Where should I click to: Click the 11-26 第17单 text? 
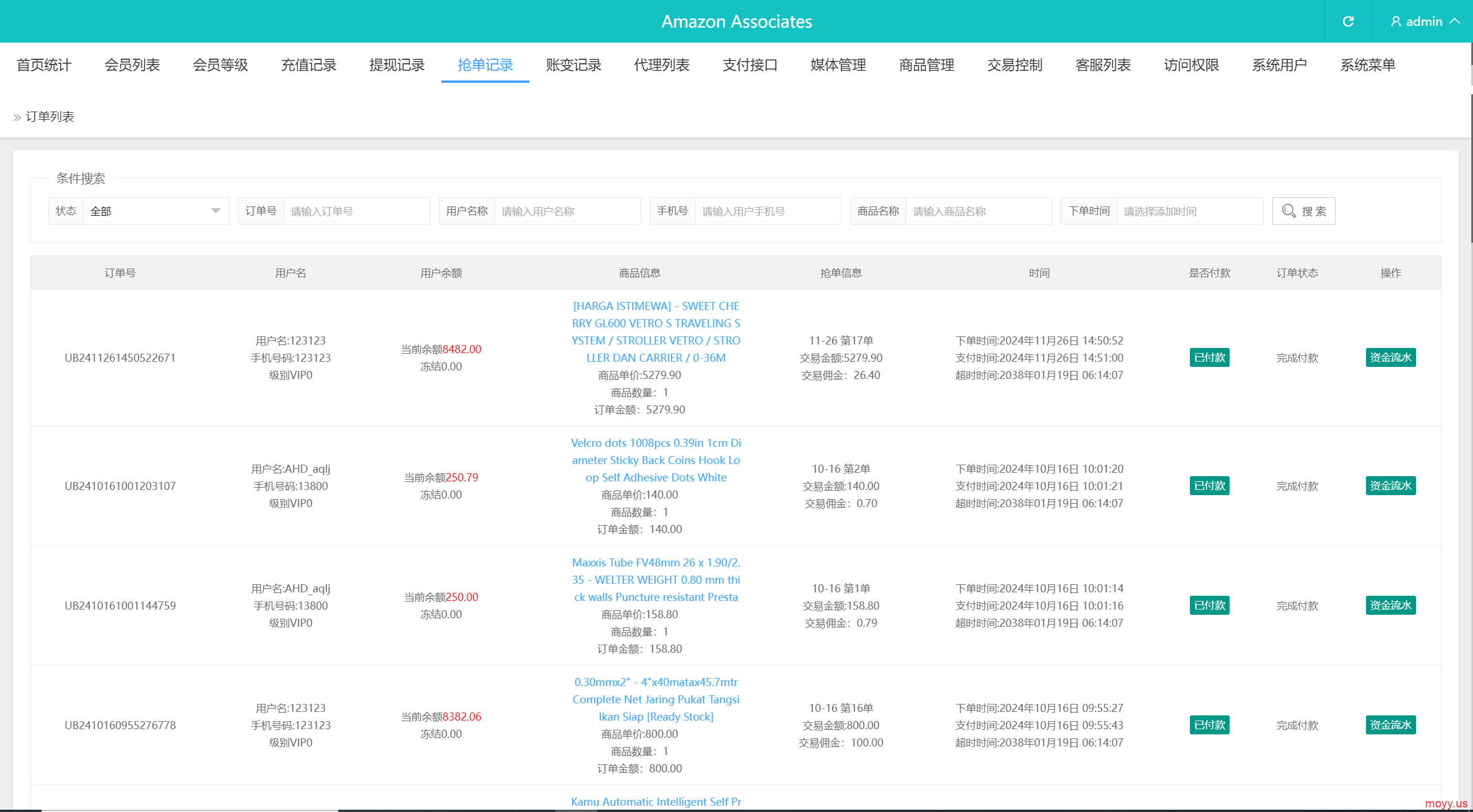tap(841, 340)
